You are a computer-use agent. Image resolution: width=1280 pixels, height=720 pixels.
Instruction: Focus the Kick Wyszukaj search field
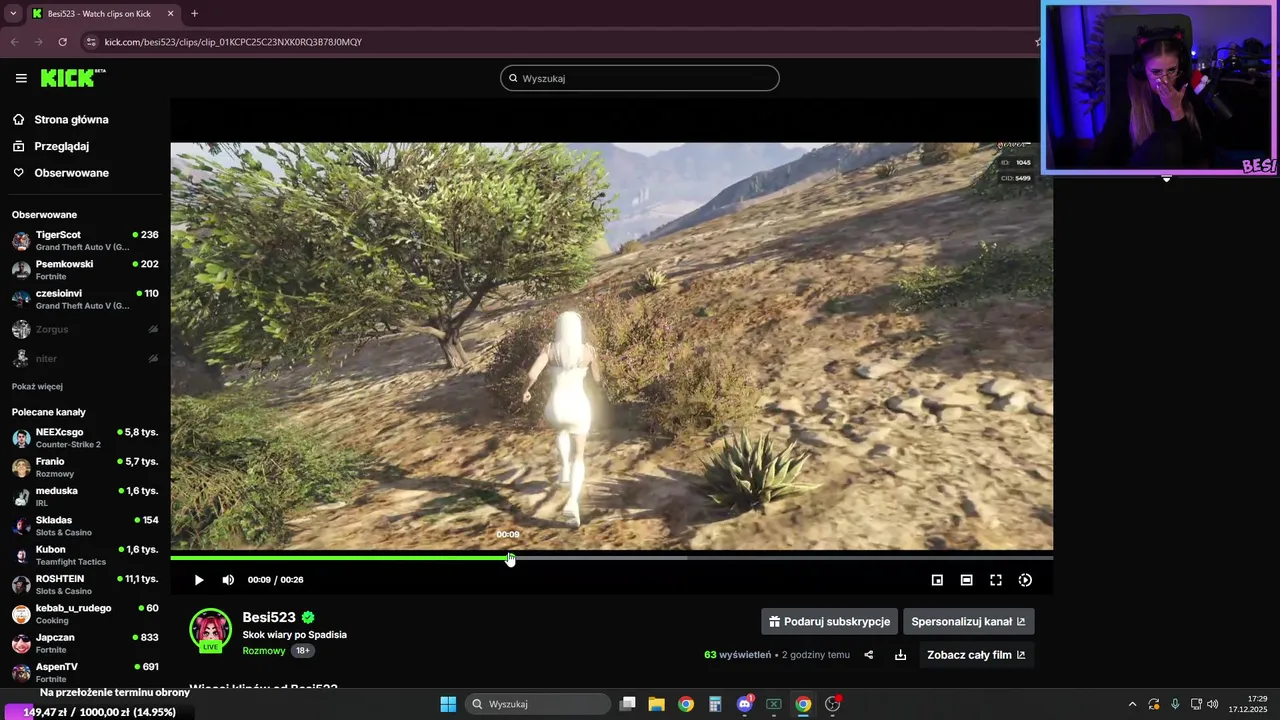click(x=640, y=78)
